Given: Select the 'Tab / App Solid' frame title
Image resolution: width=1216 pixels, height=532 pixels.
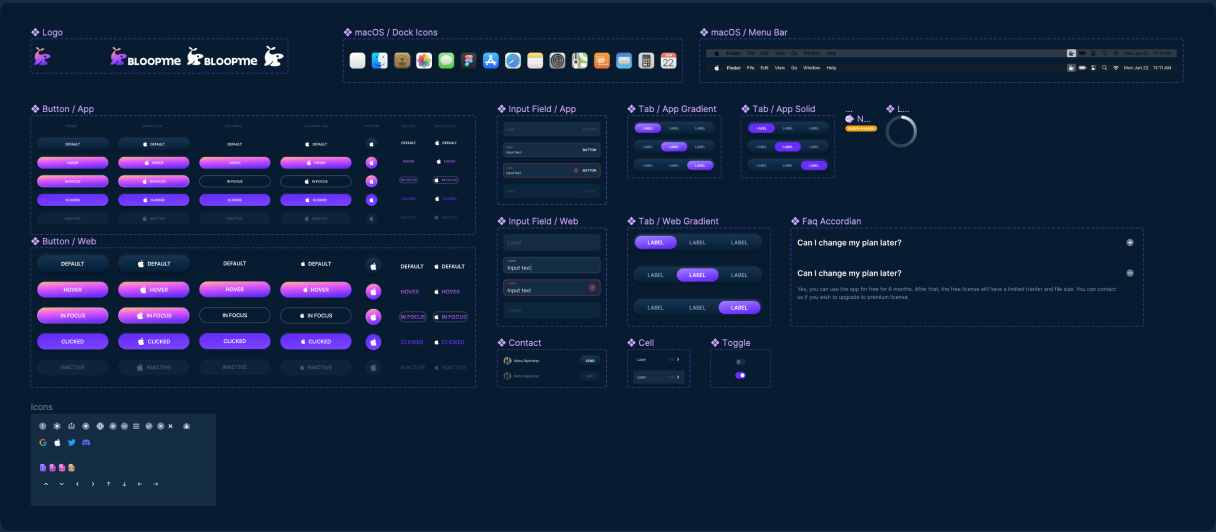Looking at the screenshot, I should (784, 108).
